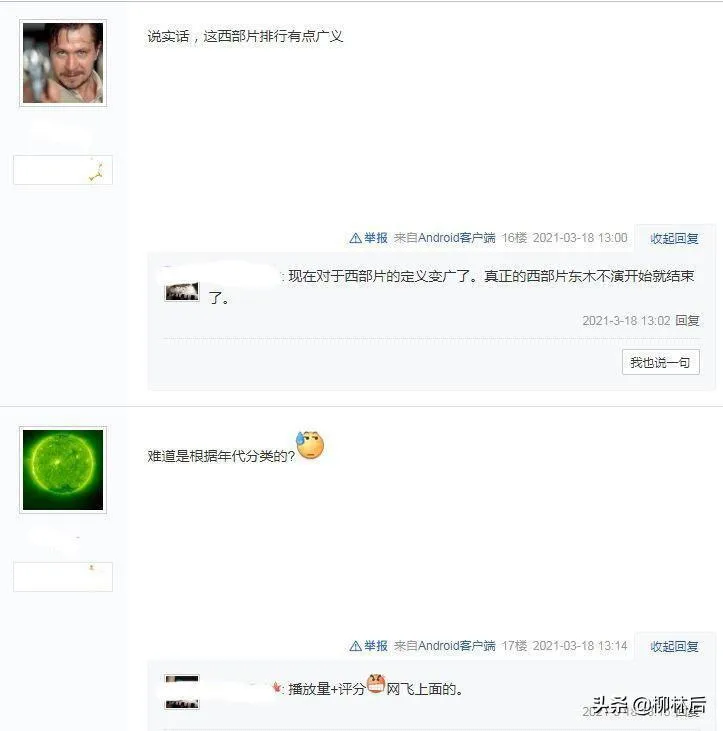Click the mustached man profile avatar
This screenshot has width=723, height=731.
click(63, 63)
